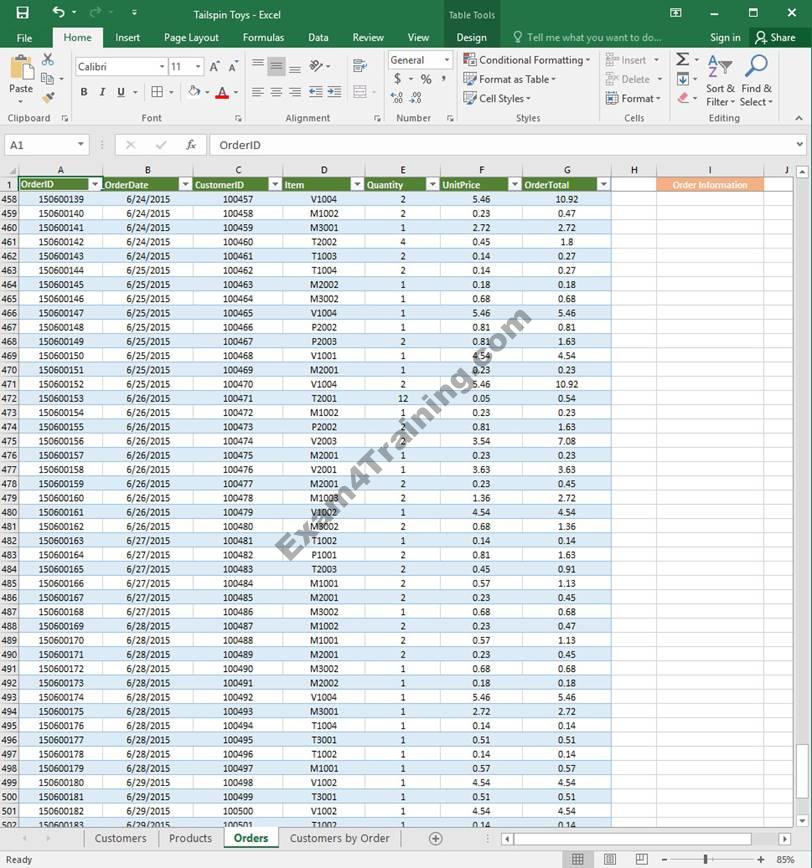Image resolution: width=812 pixels, height=868 pixels.
Task: Click the Insert Function fx icon
Action: [x=191, y=145]
